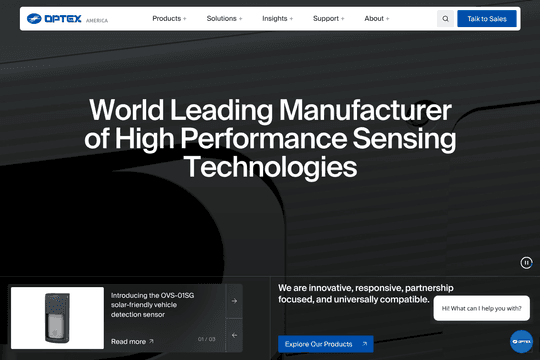Open the OPTEX chat bubble icon
Viewport: 540px width, 360px height.
coord(521,341)
